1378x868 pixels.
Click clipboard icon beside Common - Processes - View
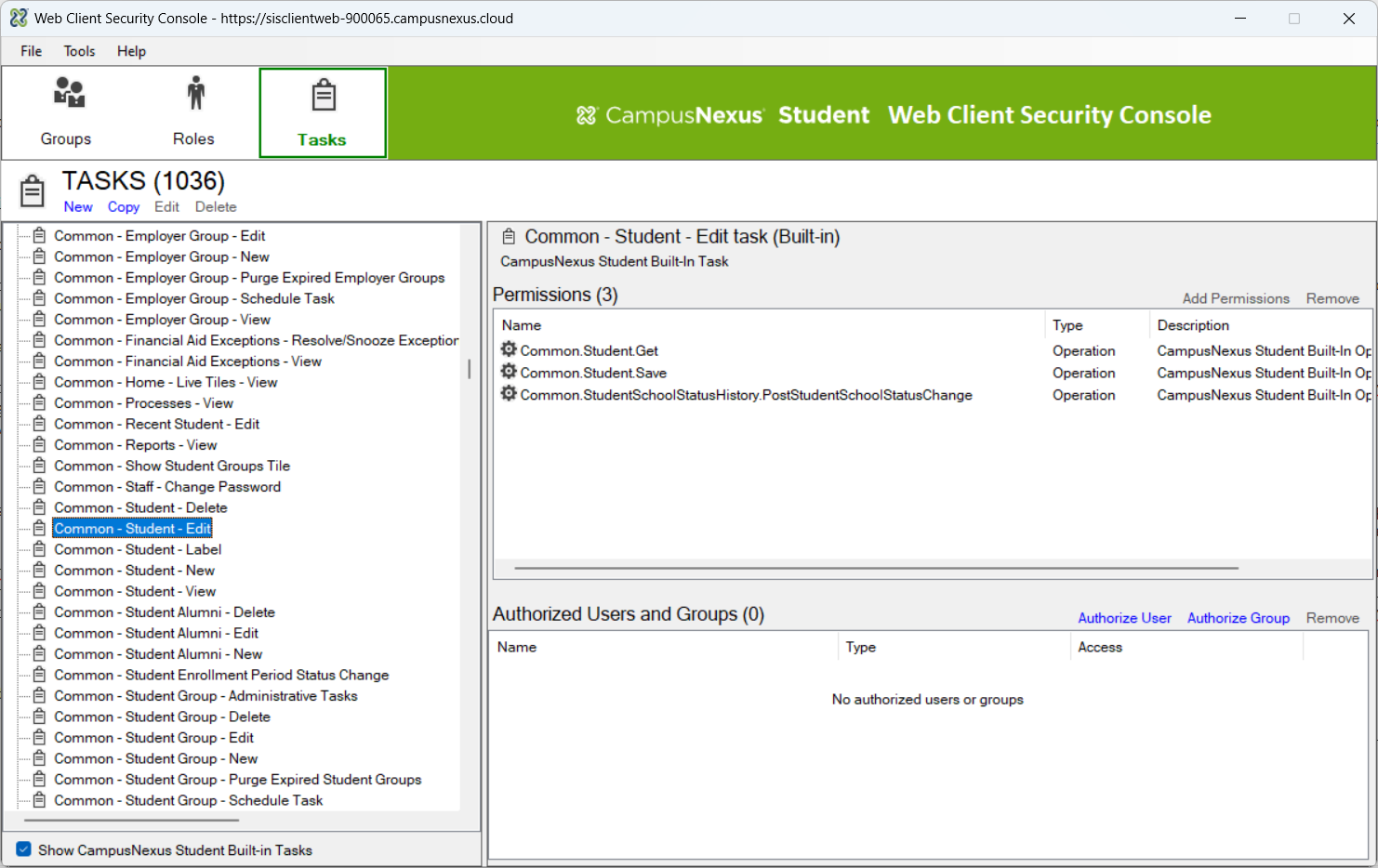point(39,402)
